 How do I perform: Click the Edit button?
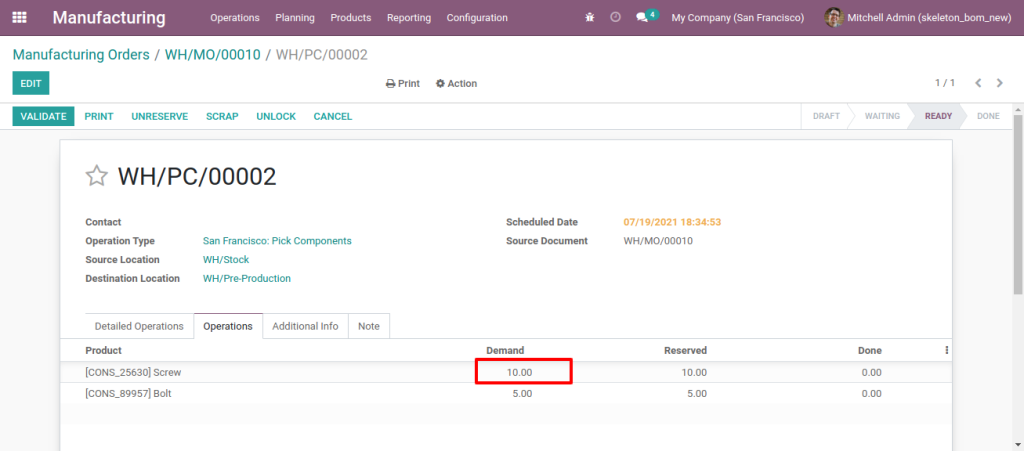tap(30, 84)
